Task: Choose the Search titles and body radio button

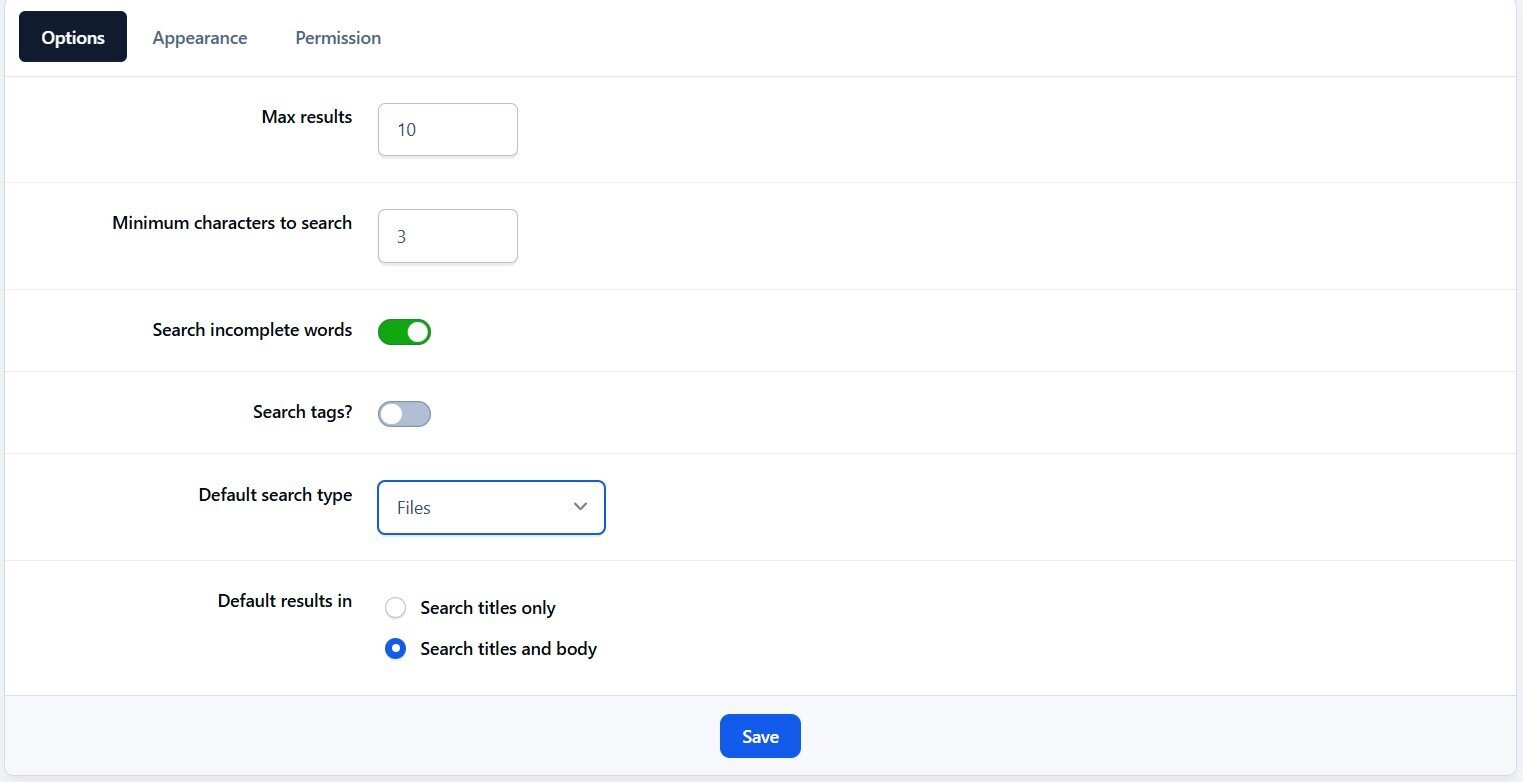Action: [x=396, y=649]
